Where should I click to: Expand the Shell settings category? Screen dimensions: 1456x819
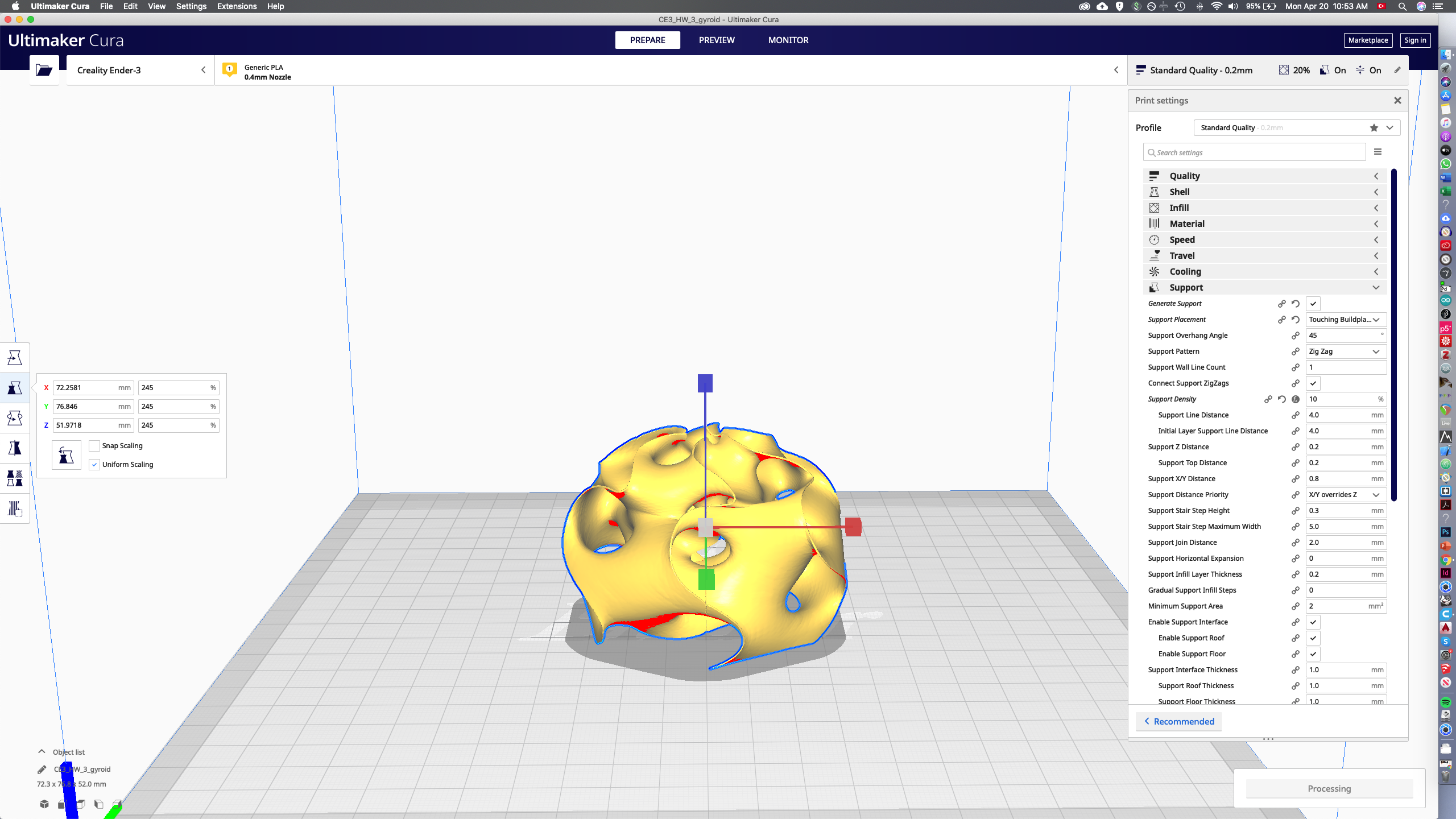pyautogui.click(x=1264, y=192)
